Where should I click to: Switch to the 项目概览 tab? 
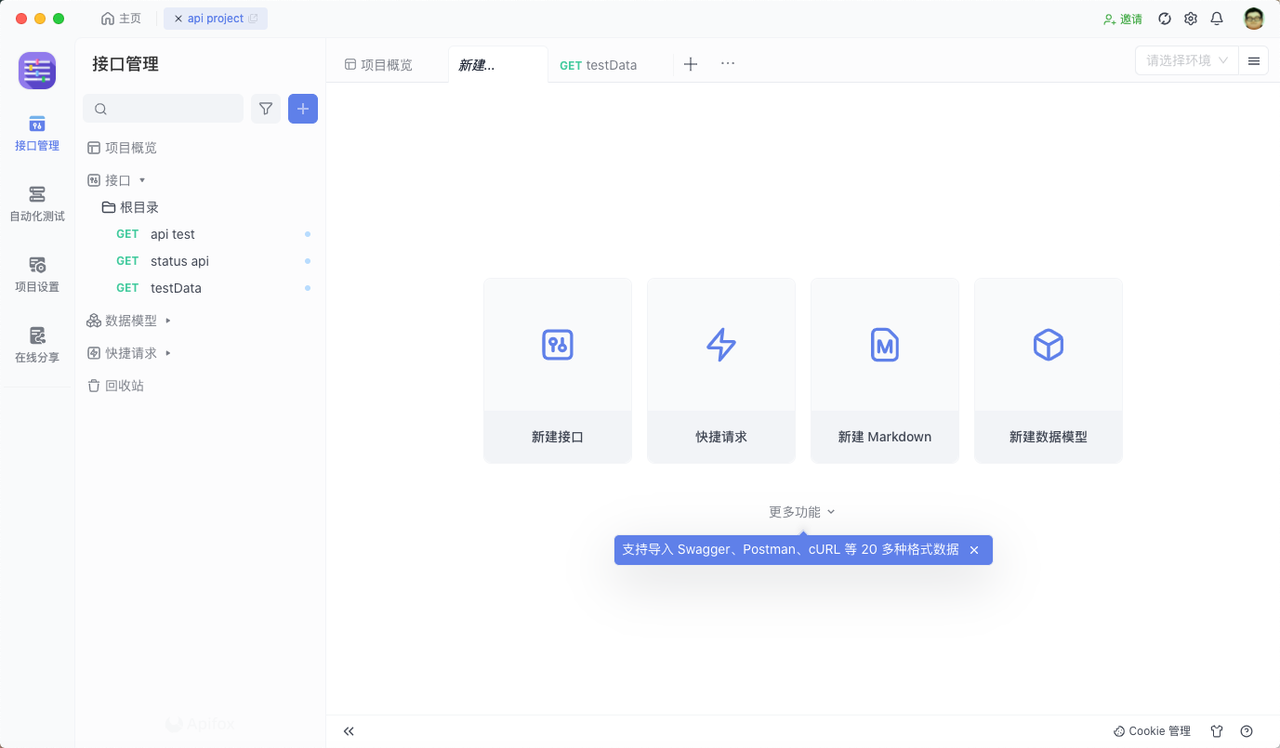pos(378,65)
